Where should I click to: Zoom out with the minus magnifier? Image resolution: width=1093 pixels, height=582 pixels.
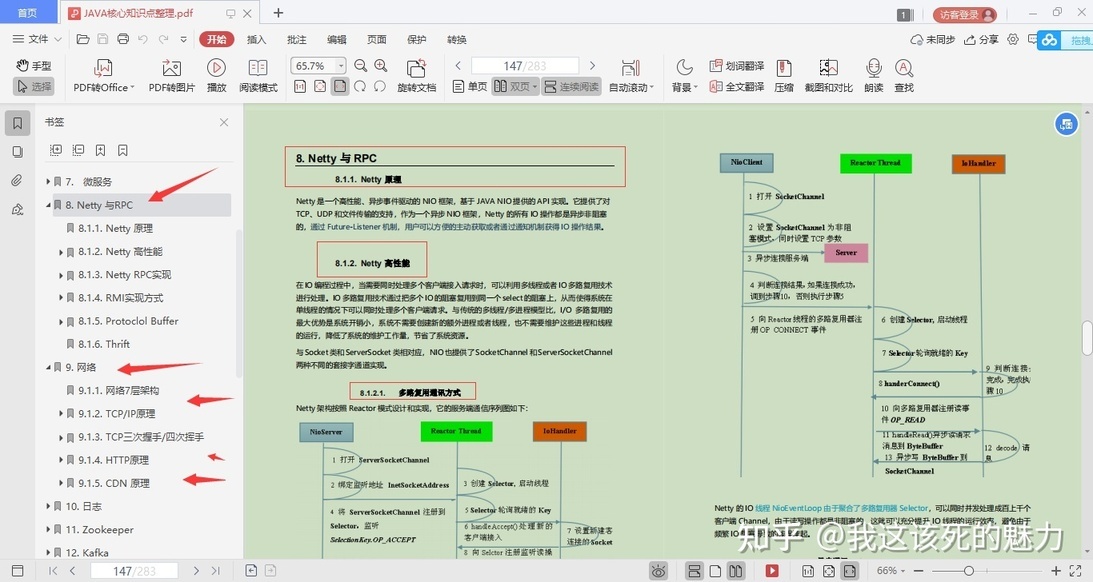click(x=360, y=66)
